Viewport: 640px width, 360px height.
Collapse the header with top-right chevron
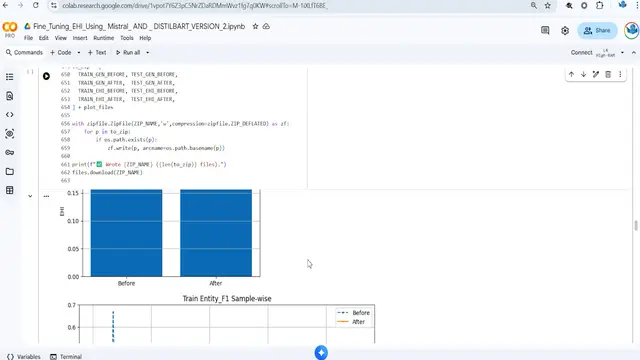tap(633, 53)
